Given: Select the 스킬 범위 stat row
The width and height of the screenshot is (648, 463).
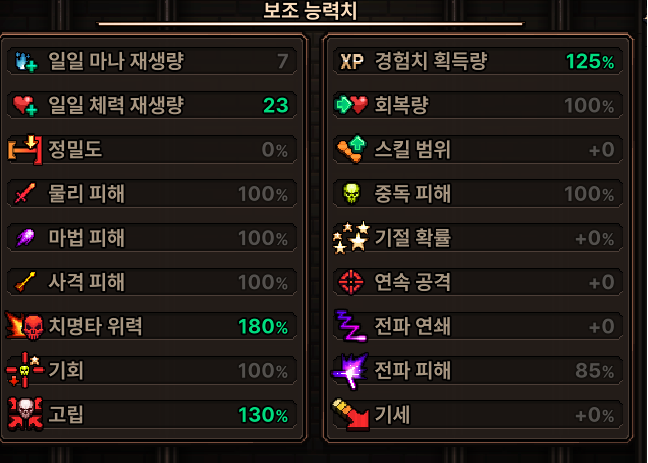Looking at the screenshot, I should [478, 149].
